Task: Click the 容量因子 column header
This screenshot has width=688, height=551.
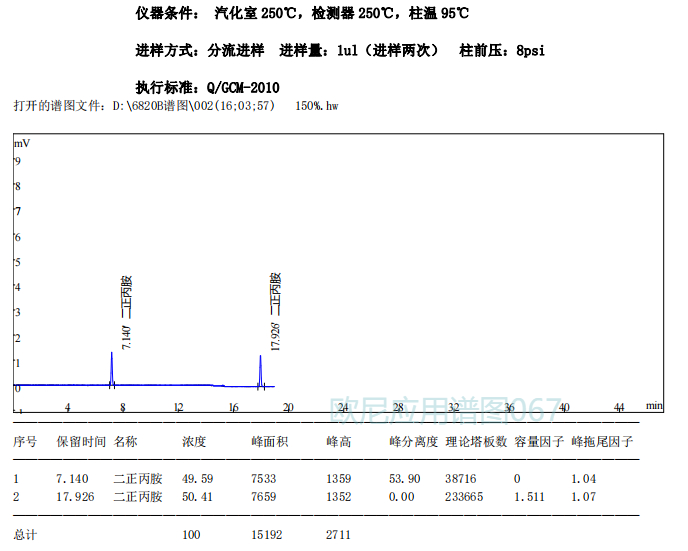Action: [538, 441]
